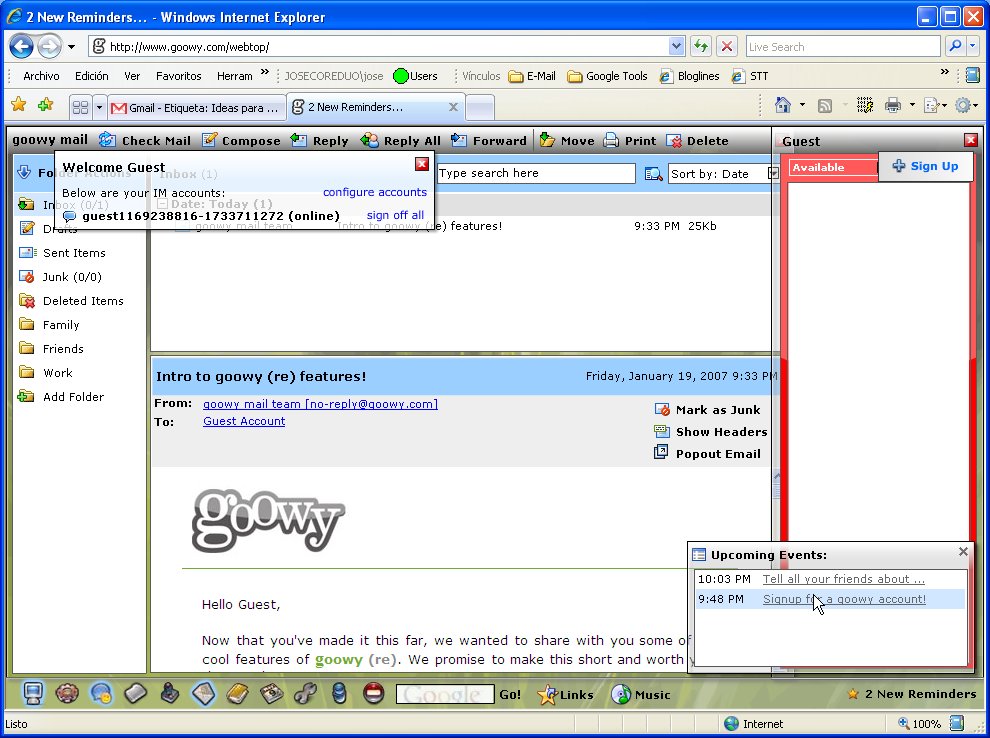Click the Move email button
This screenshot has width=990, height=738.
pyautogui.click(x=567, y=140)
